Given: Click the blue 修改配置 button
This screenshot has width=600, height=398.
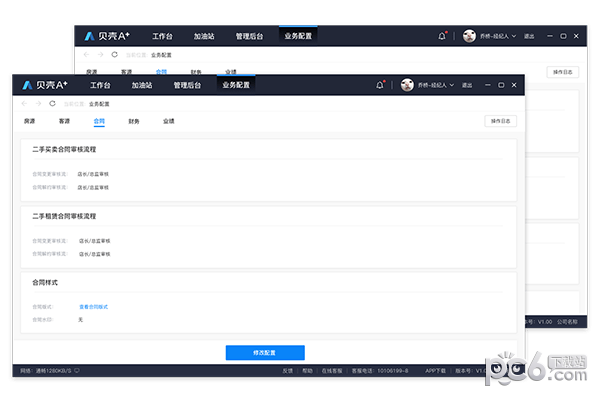Looking at the screenshot, I should (x=265, y=352).
